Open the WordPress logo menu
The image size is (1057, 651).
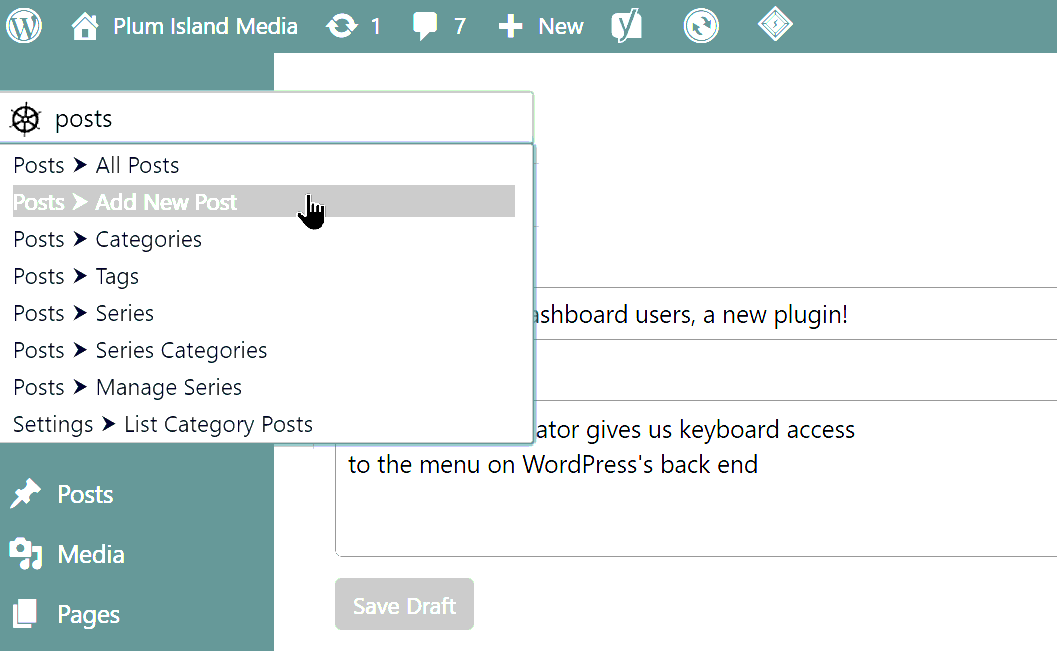coord(24,26)
